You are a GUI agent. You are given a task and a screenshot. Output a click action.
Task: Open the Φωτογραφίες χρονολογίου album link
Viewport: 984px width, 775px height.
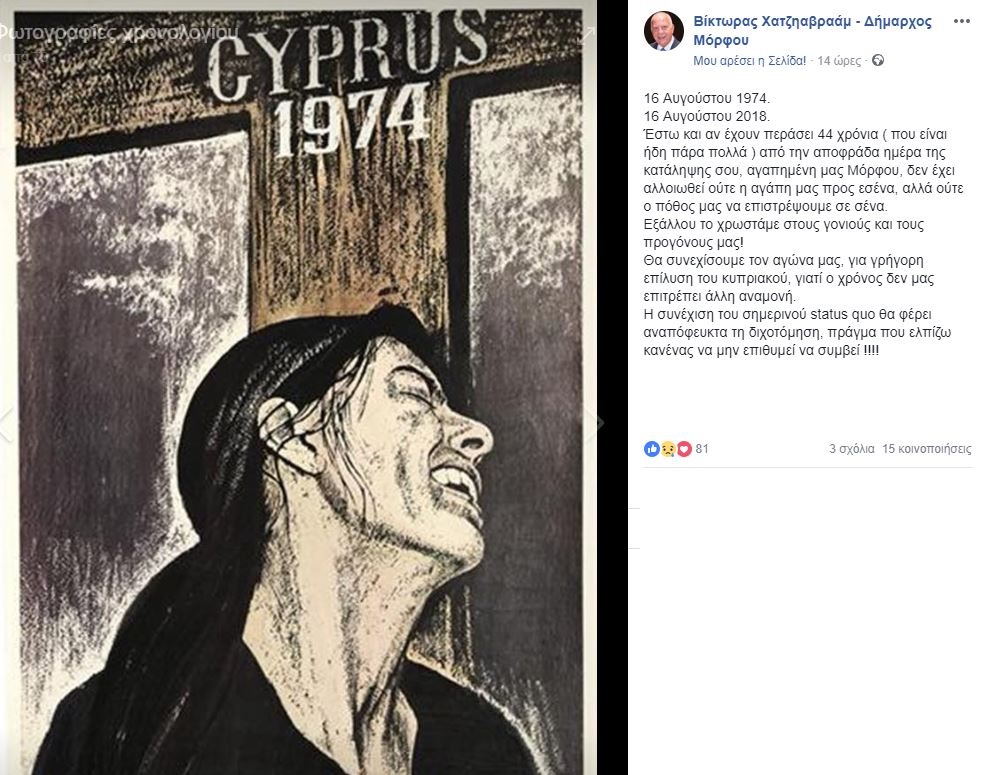pyautogui.click(x=119, y=33)
